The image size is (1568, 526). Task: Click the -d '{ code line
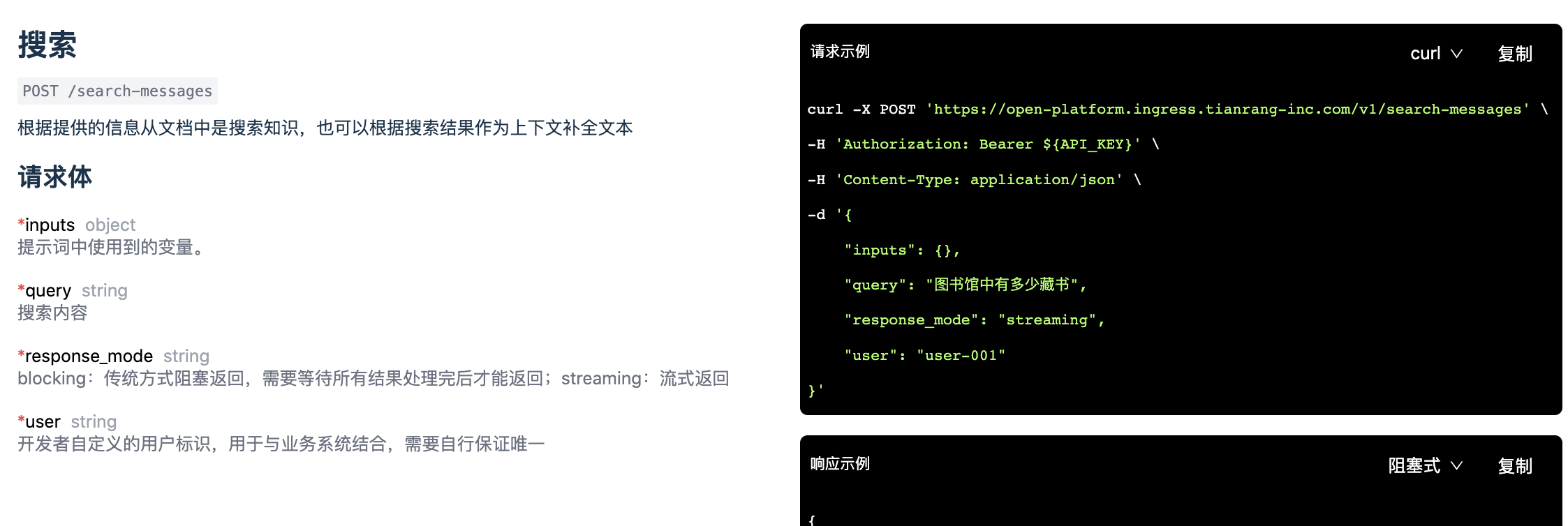(x=829, y=215)
